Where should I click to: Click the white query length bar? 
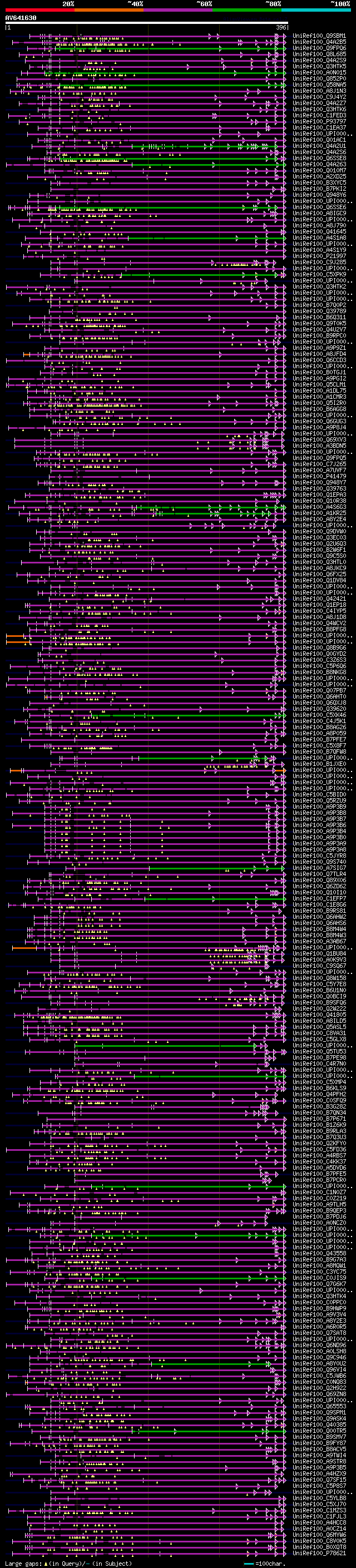(x=146, y=23)
